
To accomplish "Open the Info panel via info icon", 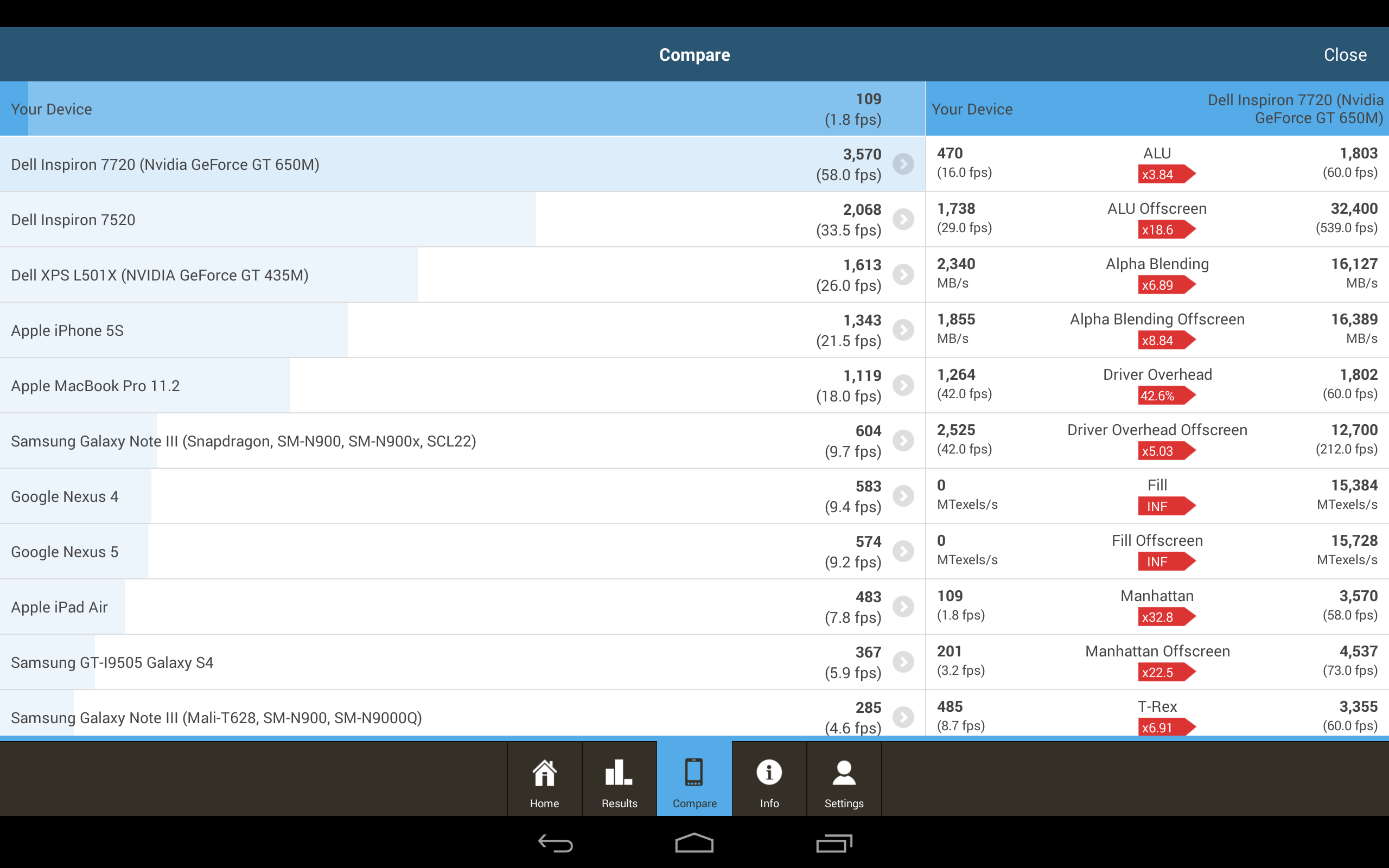I will [x=768, y=778].
